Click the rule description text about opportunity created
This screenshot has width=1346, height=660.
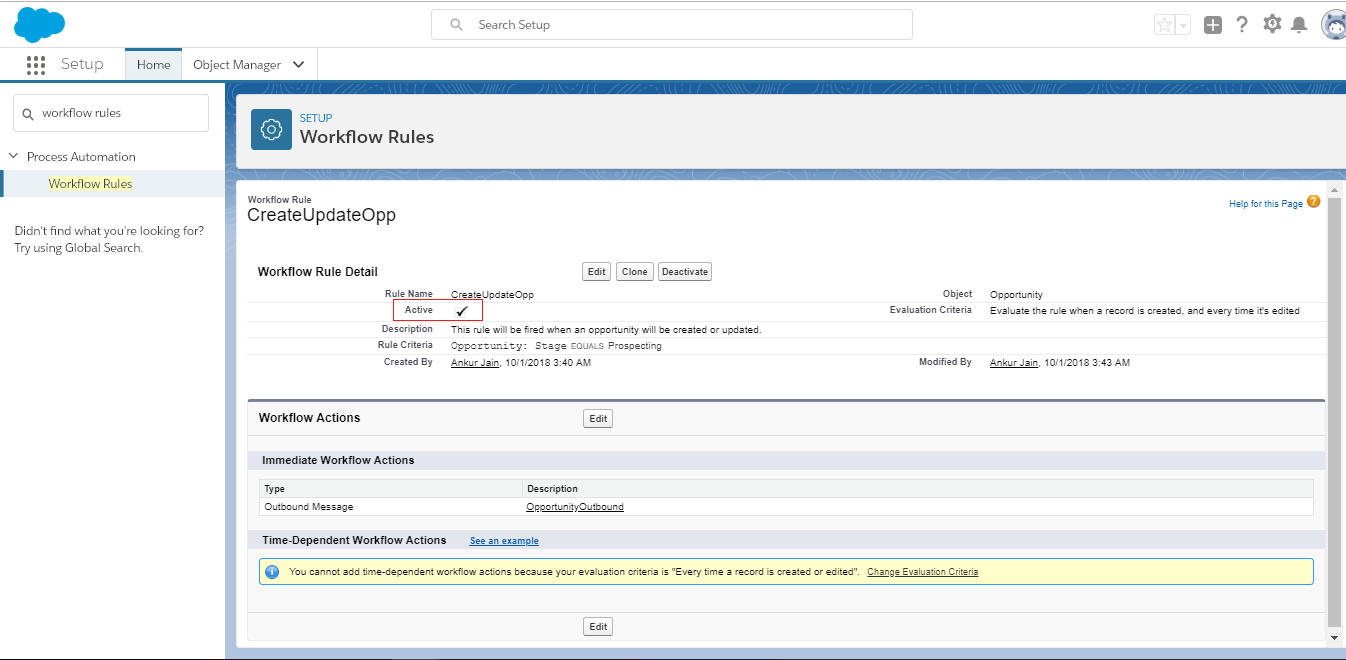pyautogui.click(x=606, y=329)
